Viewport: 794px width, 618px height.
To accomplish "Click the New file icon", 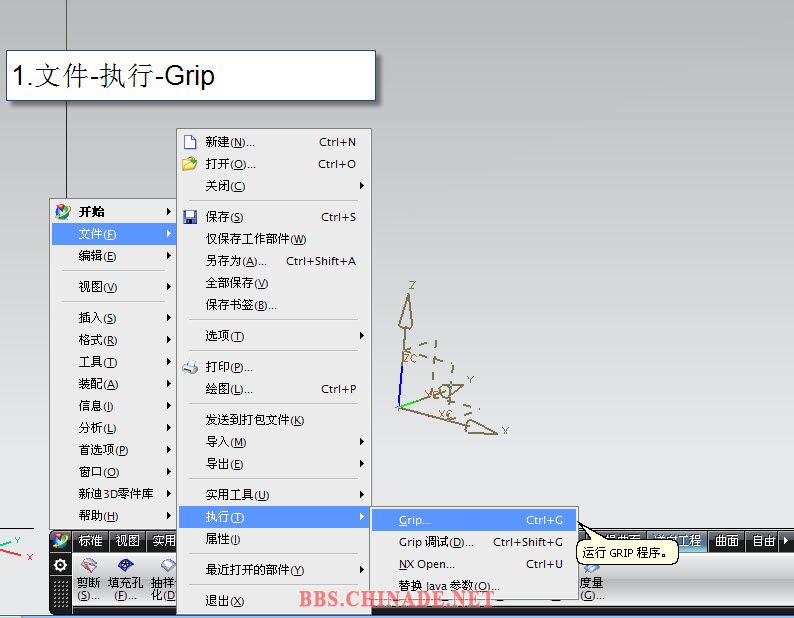I will 190,142.
